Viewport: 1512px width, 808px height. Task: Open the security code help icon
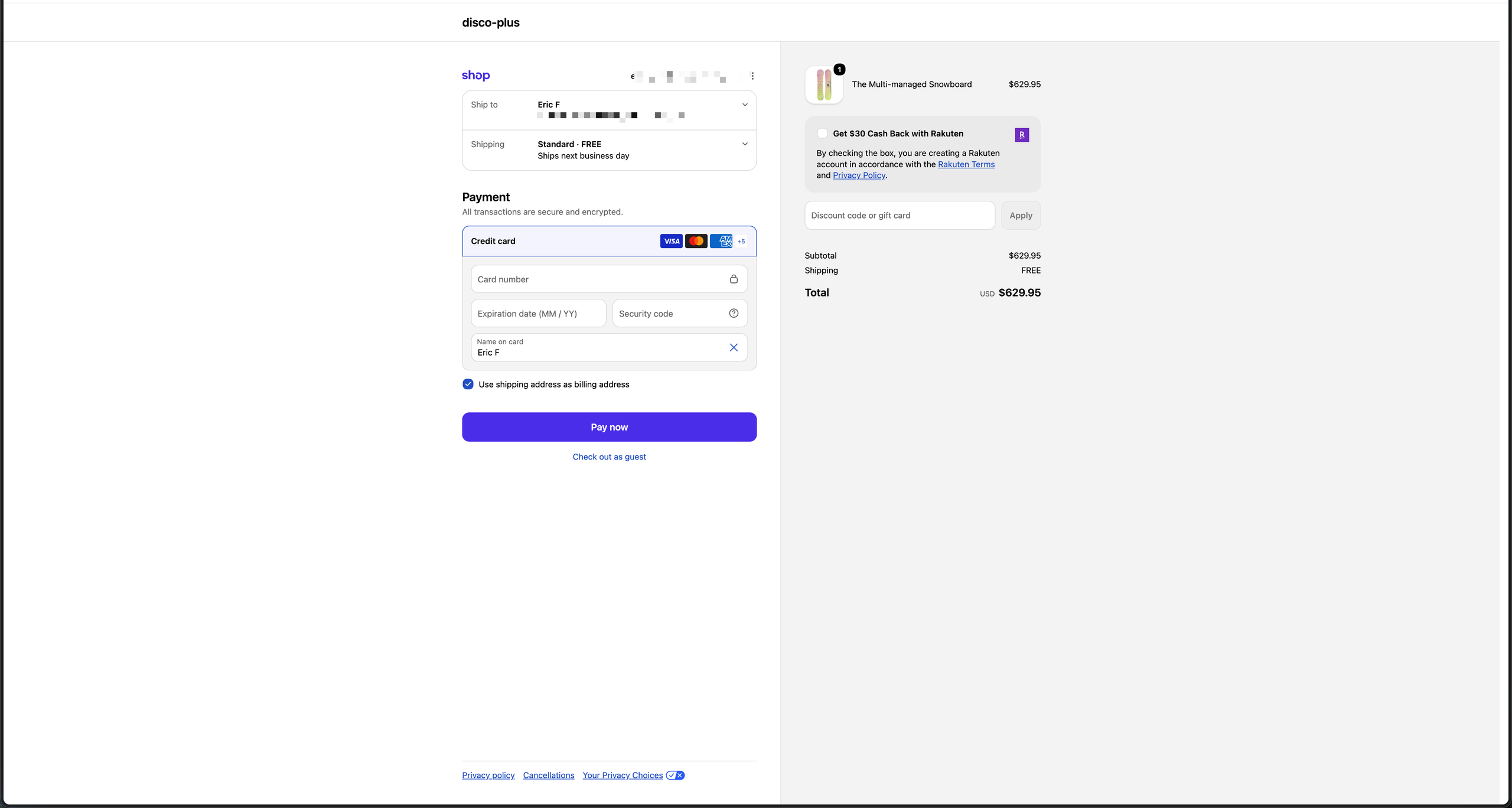[734, 313]
